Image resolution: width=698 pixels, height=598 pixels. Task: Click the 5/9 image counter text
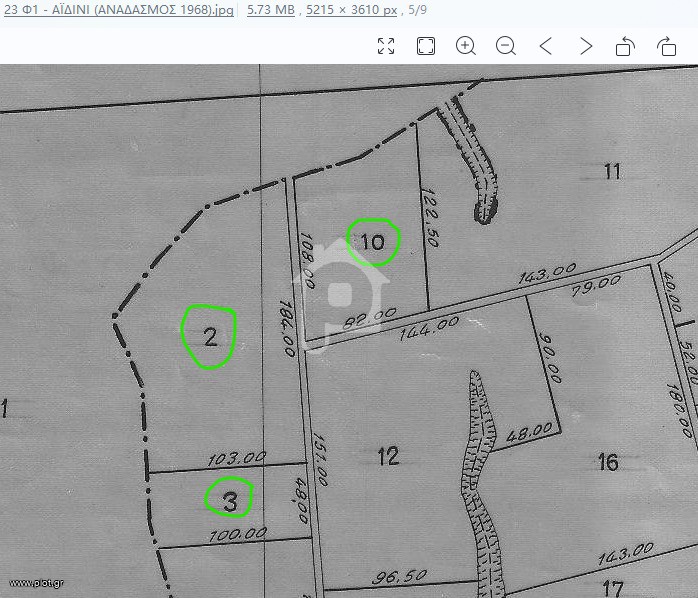click(418, 10)
